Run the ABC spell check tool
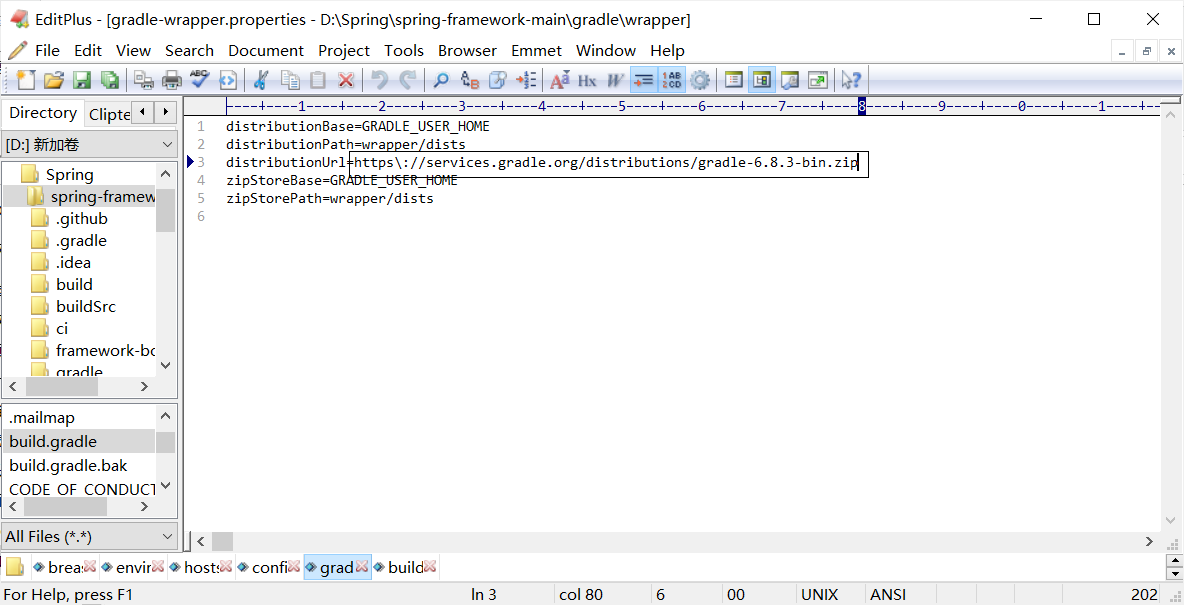This screenshot has height=605, width=1184. tap(199, 79)
